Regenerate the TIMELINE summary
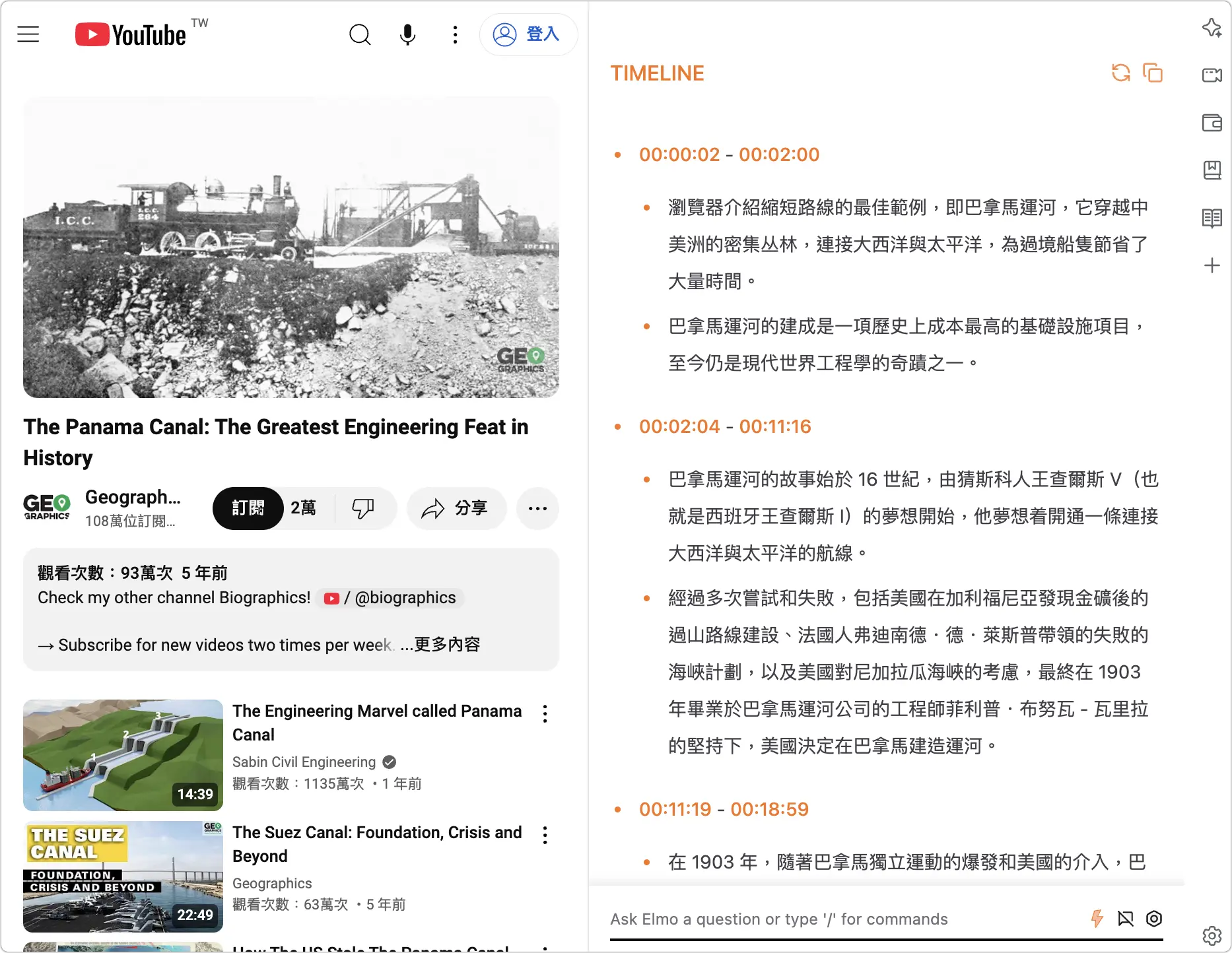Image resolution: width=1232 pixels, height=953 pixels. (x=1121, y=73)
